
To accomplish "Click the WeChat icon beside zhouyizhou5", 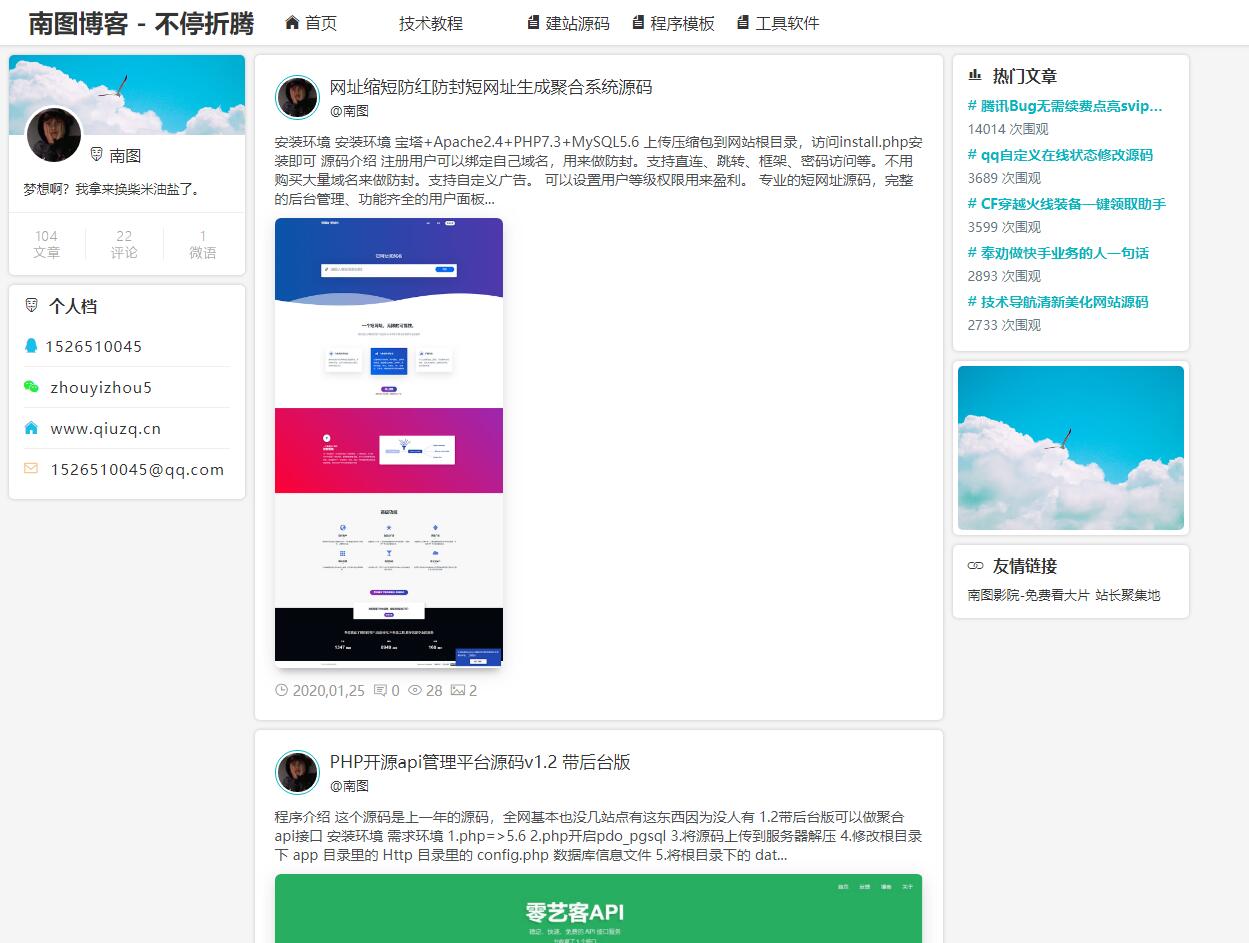I will point(31,387).
